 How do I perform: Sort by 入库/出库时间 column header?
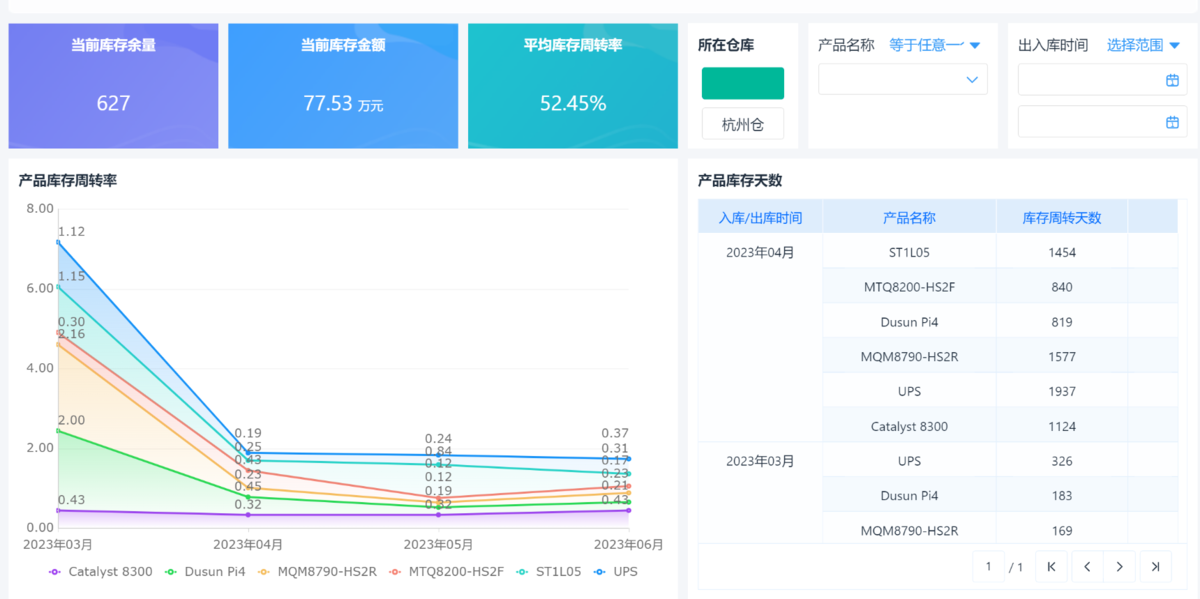pyautogui.click(x=760, y=217)
